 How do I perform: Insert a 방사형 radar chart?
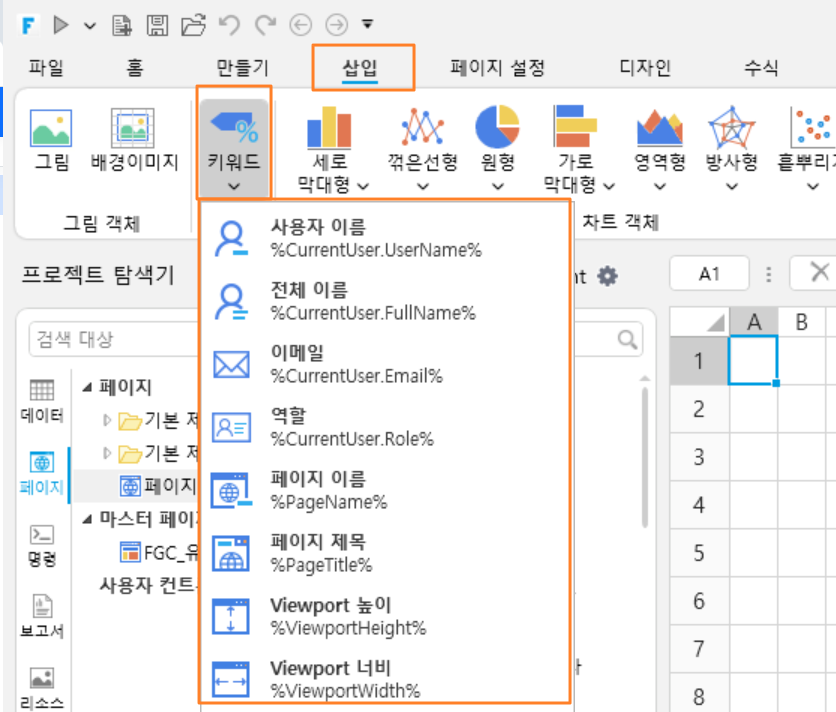pos(732,148)
